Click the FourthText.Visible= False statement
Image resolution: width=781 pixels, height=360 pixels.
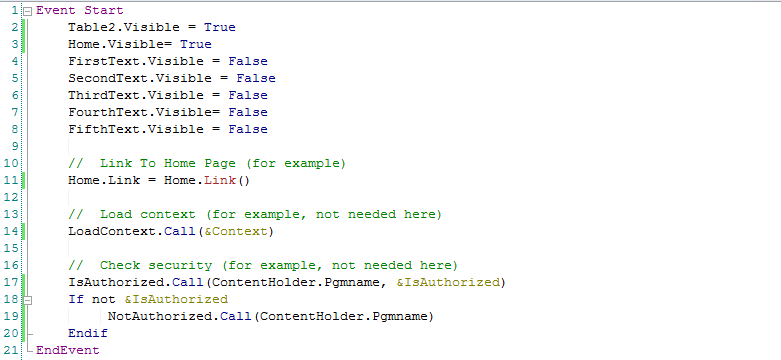[x=168, y=112]
